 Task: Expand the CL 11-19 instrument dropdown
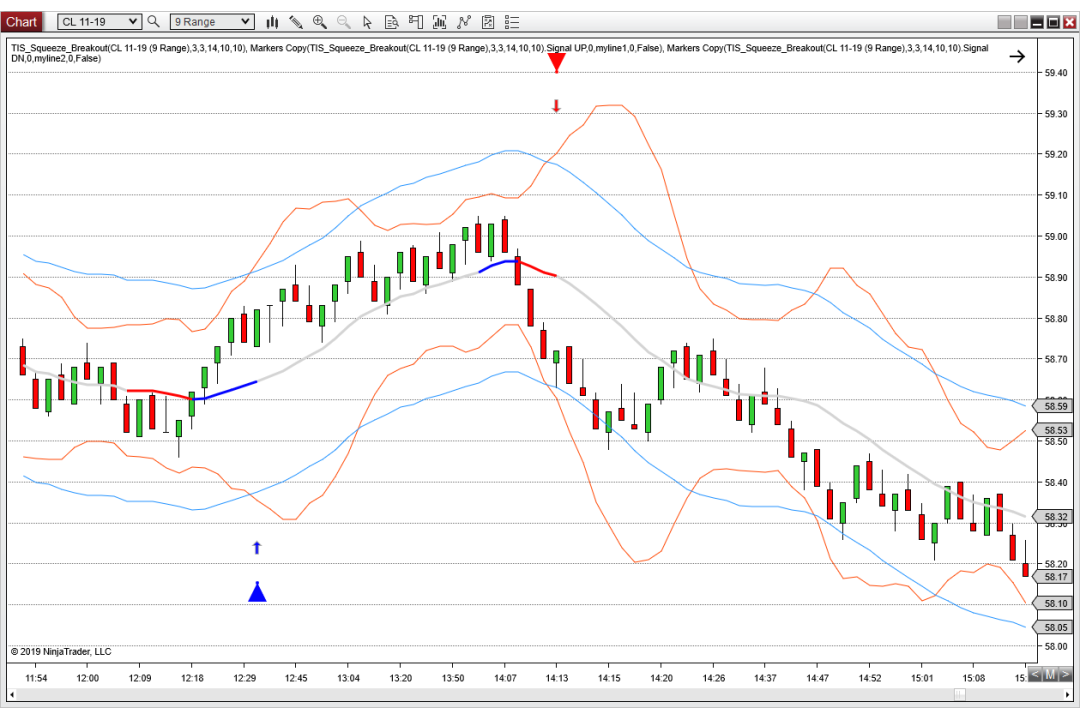(x=99, y=22)
